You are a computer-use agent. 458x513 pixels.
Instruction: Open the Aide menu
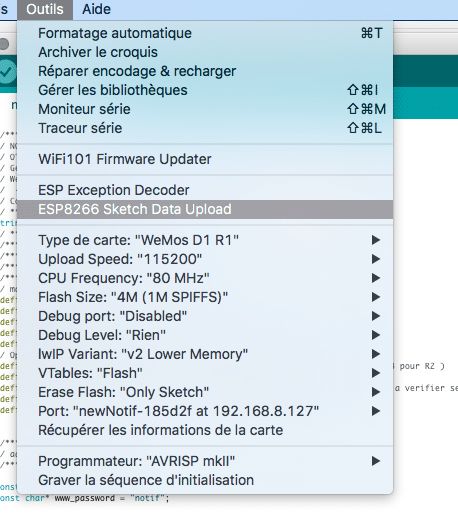click(x=96, y=9)
